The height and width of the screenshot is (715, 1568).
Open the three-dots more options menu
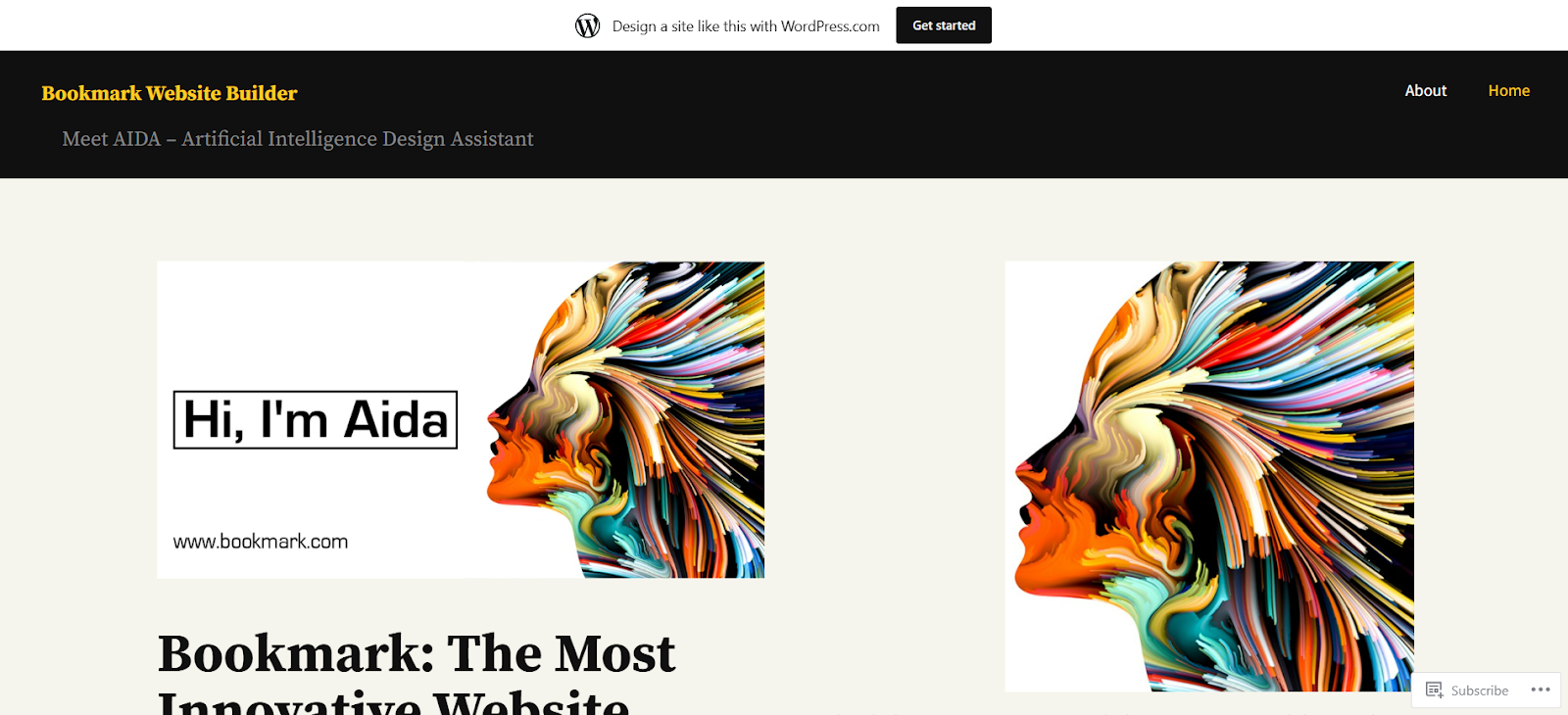(x=1541, y=690)
